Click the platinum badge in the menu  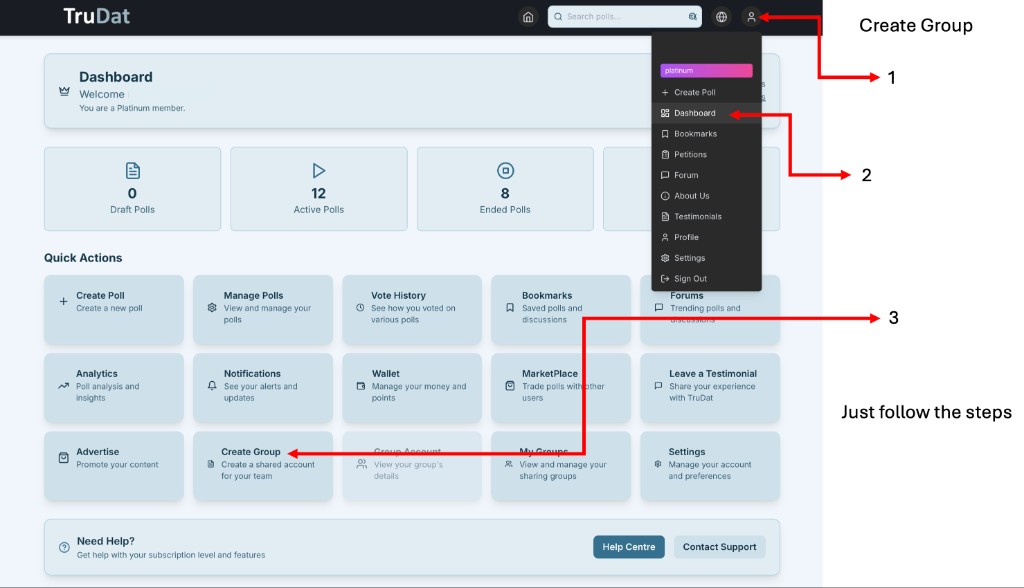coord(706,71)
